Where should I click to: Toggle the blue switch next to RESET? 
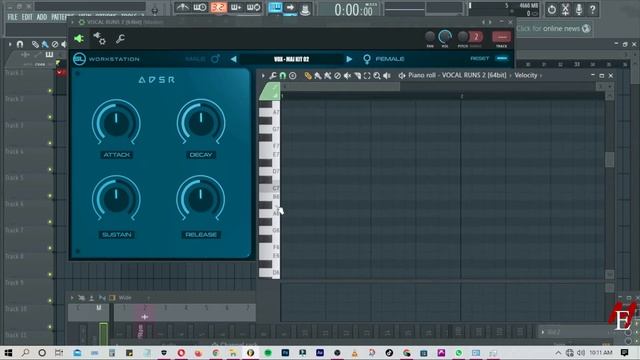click(x=502, y=58)
